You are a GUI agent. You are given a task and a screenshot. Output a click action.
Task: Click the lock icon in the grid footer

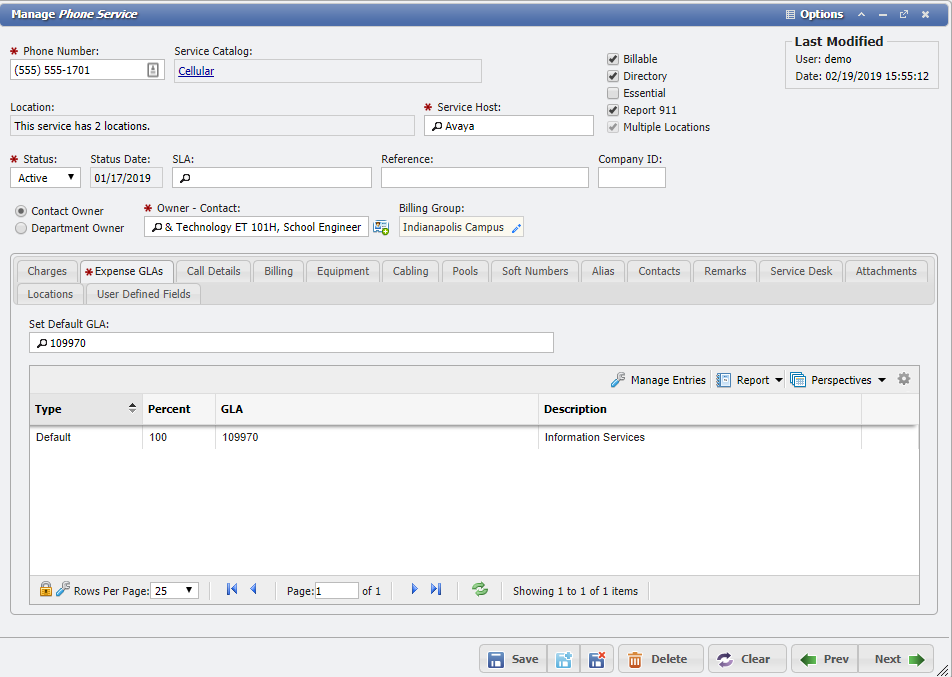(x=45, y=590)
